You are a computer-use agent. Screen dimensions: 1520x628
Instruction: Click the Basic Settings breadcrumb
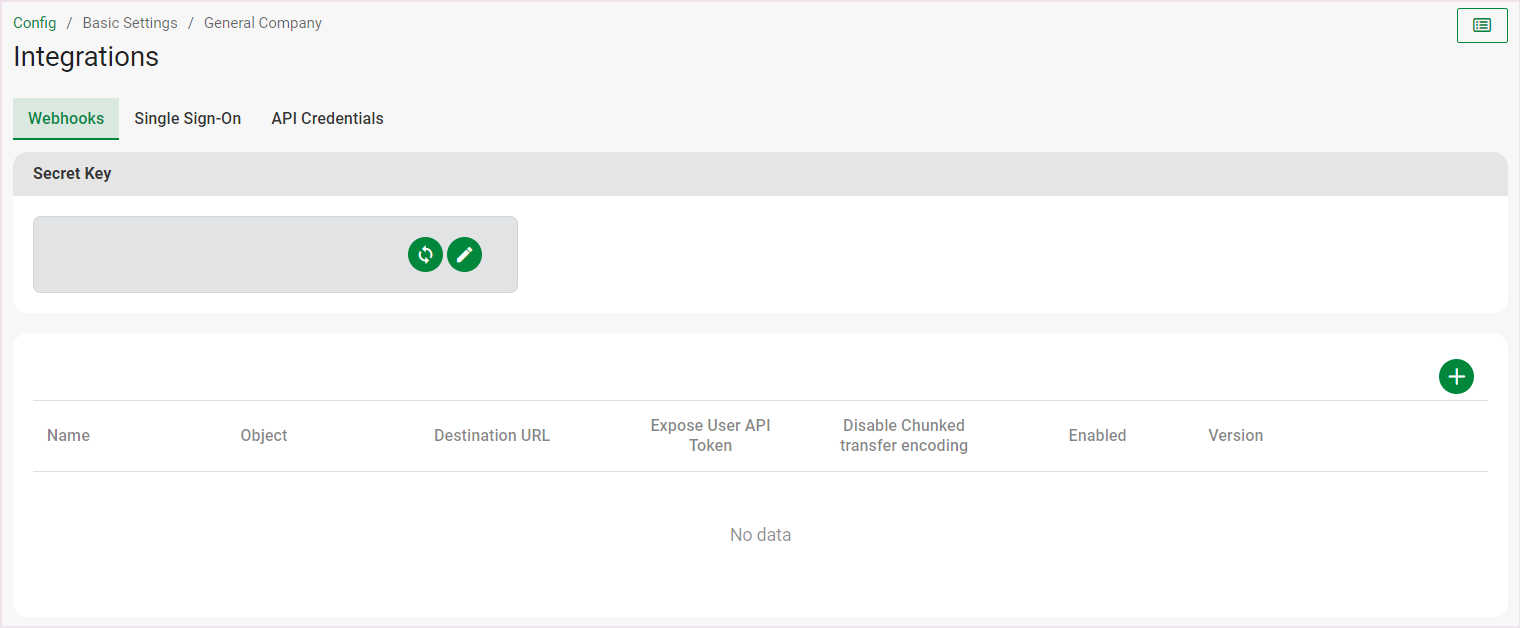pos(130,23)
